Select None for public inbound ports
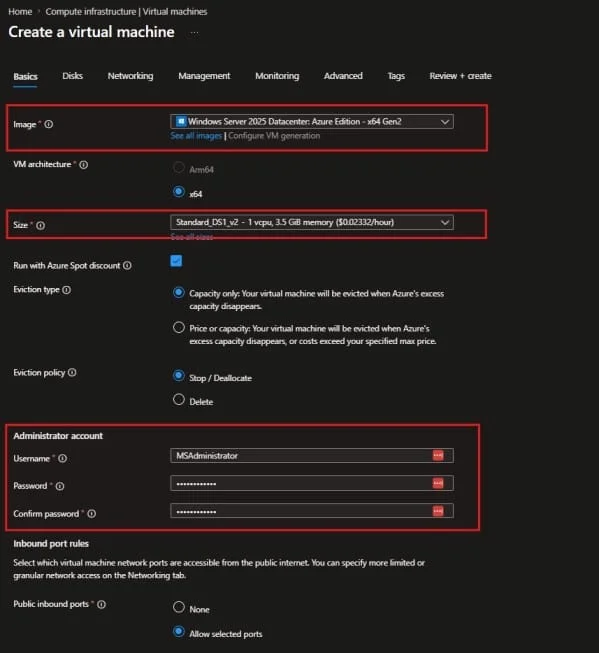This screenshot has height=653, width=599. 179,607
